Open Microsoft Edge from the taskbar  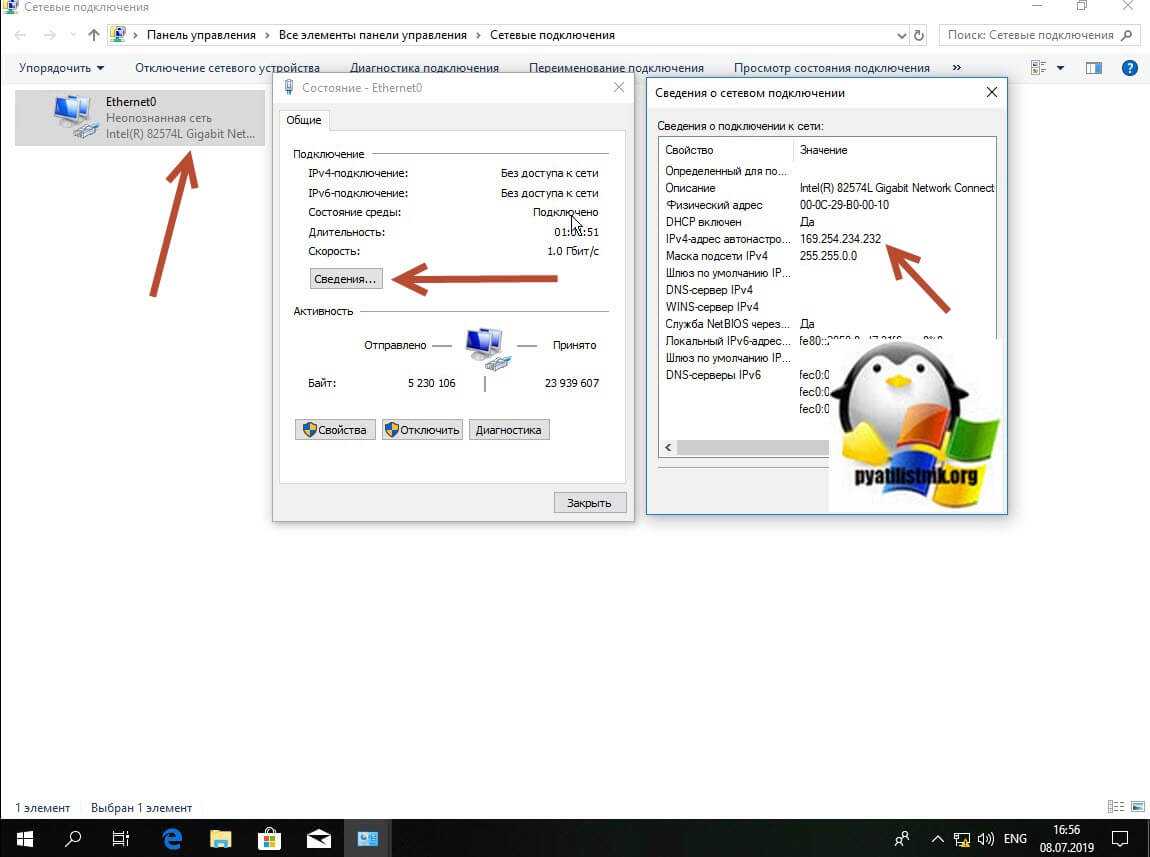[x=172, y=838]
